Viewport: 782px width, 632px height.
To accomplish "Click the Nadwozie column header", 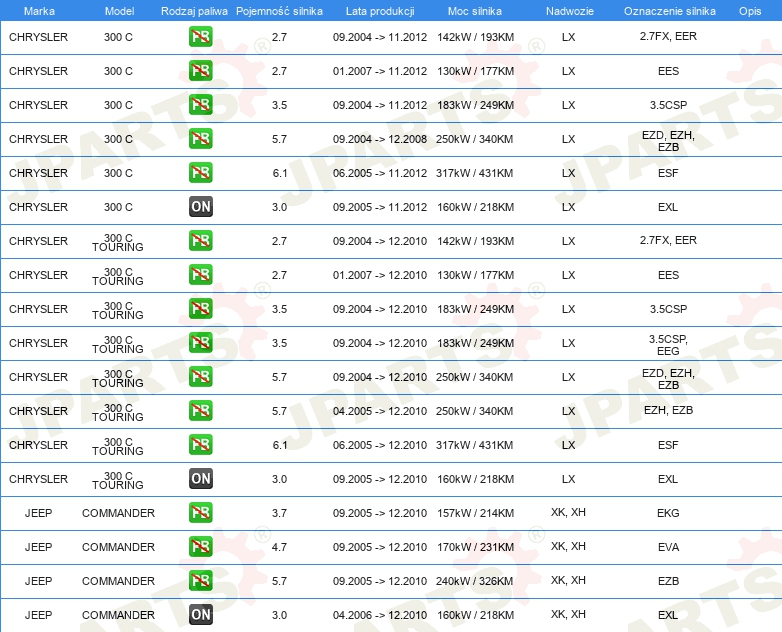I will click(570, 11).
